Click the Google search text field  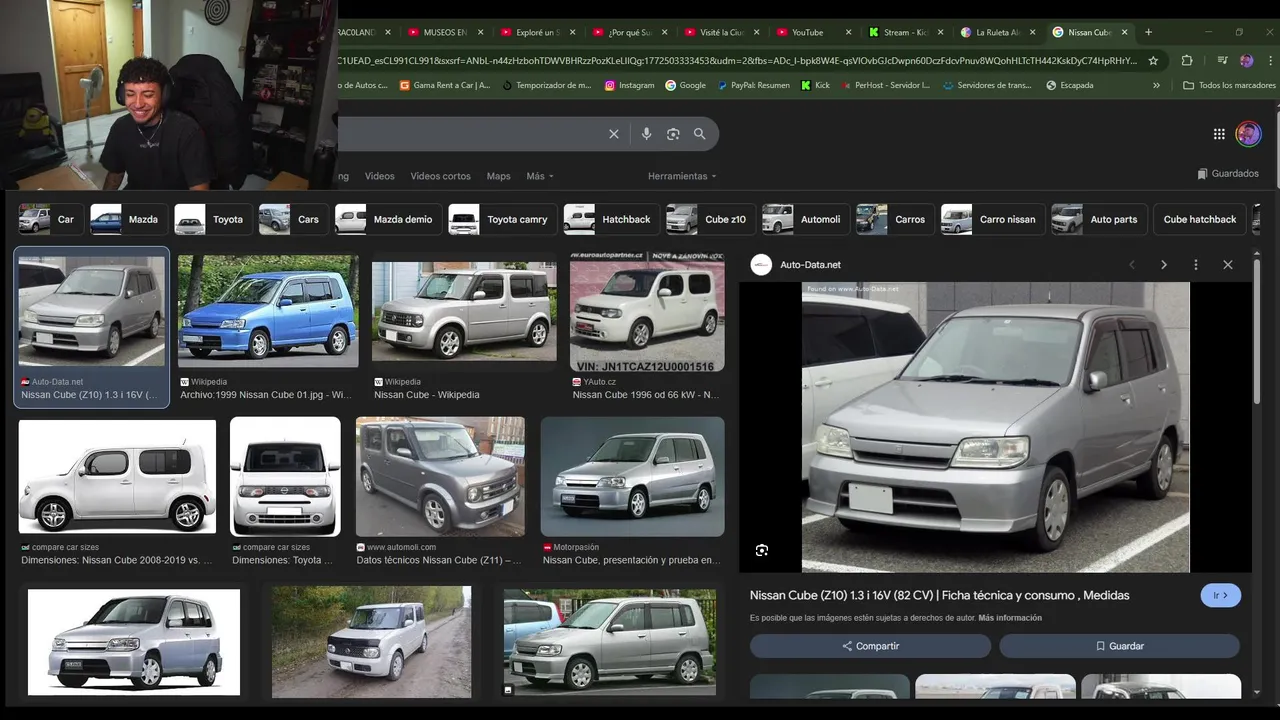(470, 134)
